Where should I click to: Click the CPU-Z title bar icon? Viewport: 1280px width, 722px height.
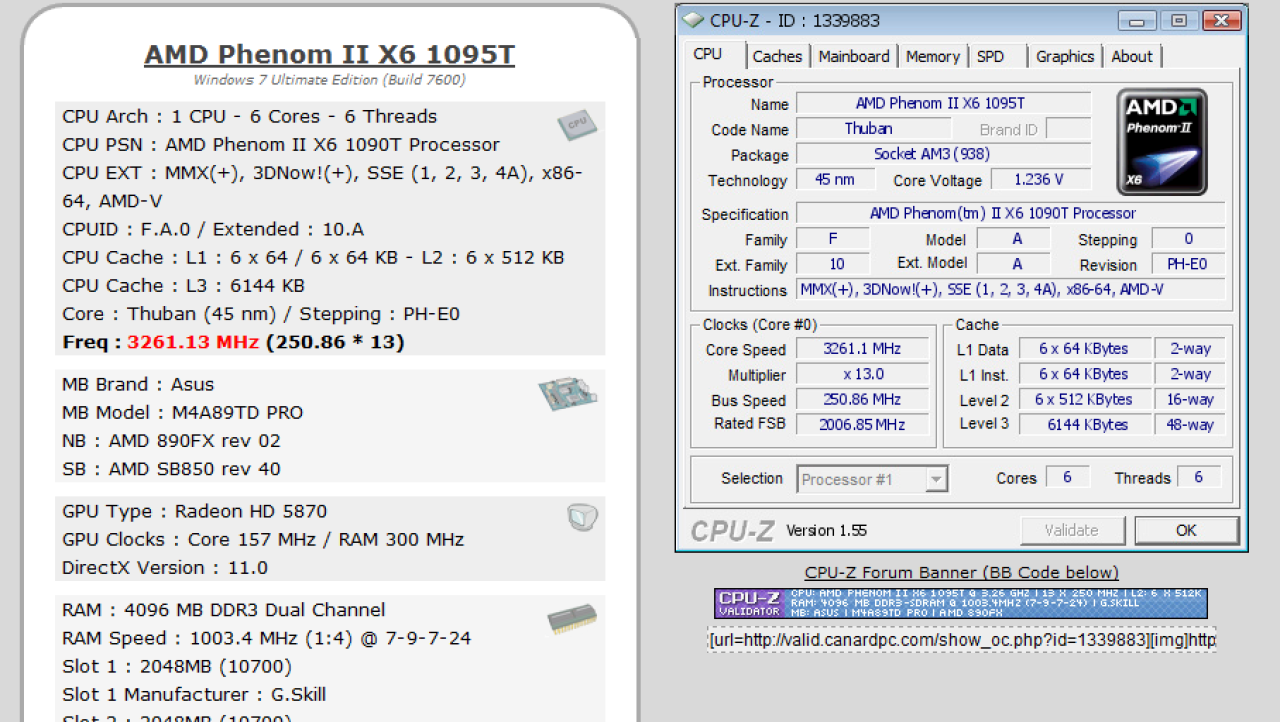pos(694,20)
